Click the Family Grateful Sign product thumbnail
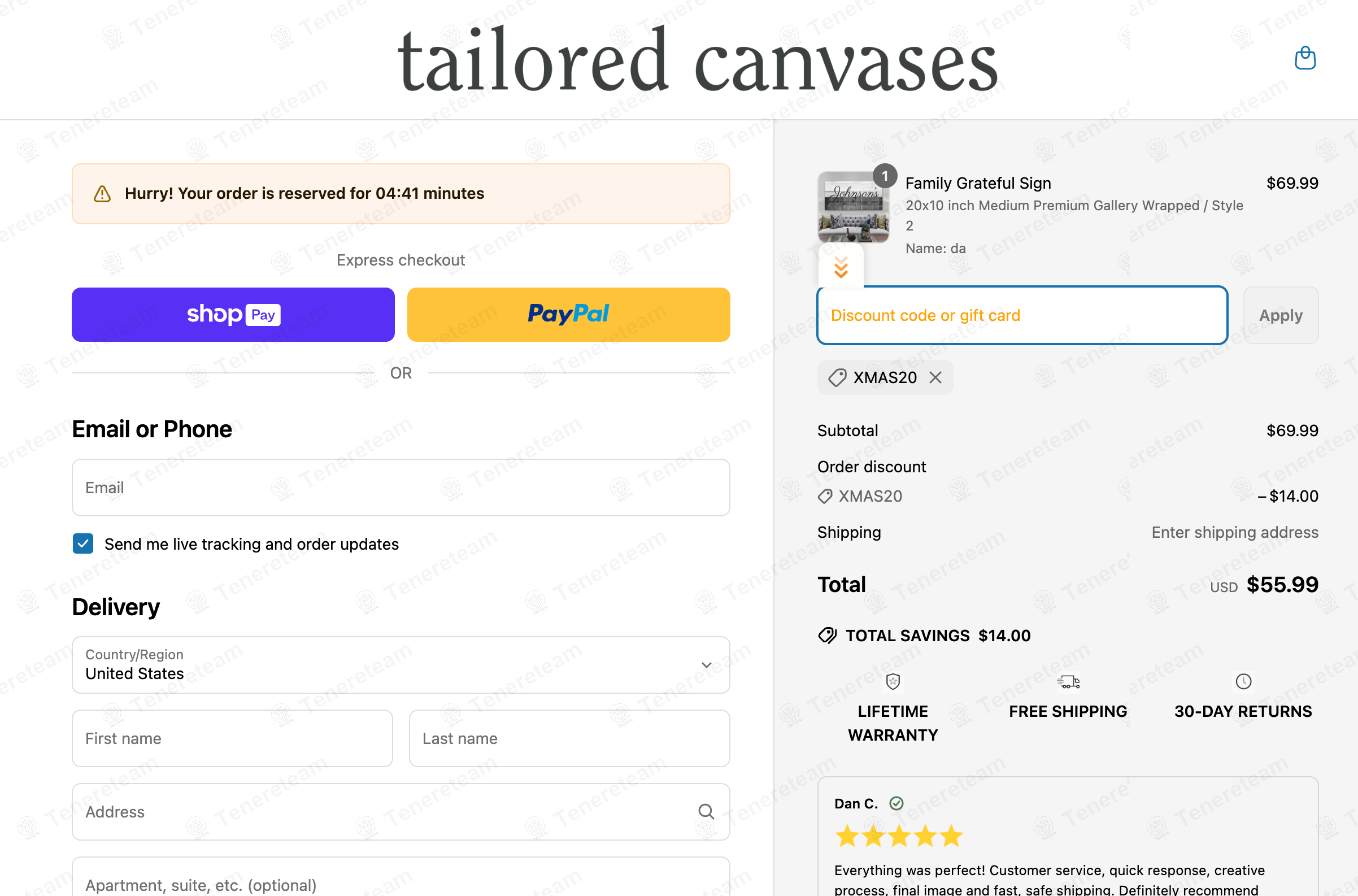This screenshot has height=896, width=1358. click(x=853, y=208)
